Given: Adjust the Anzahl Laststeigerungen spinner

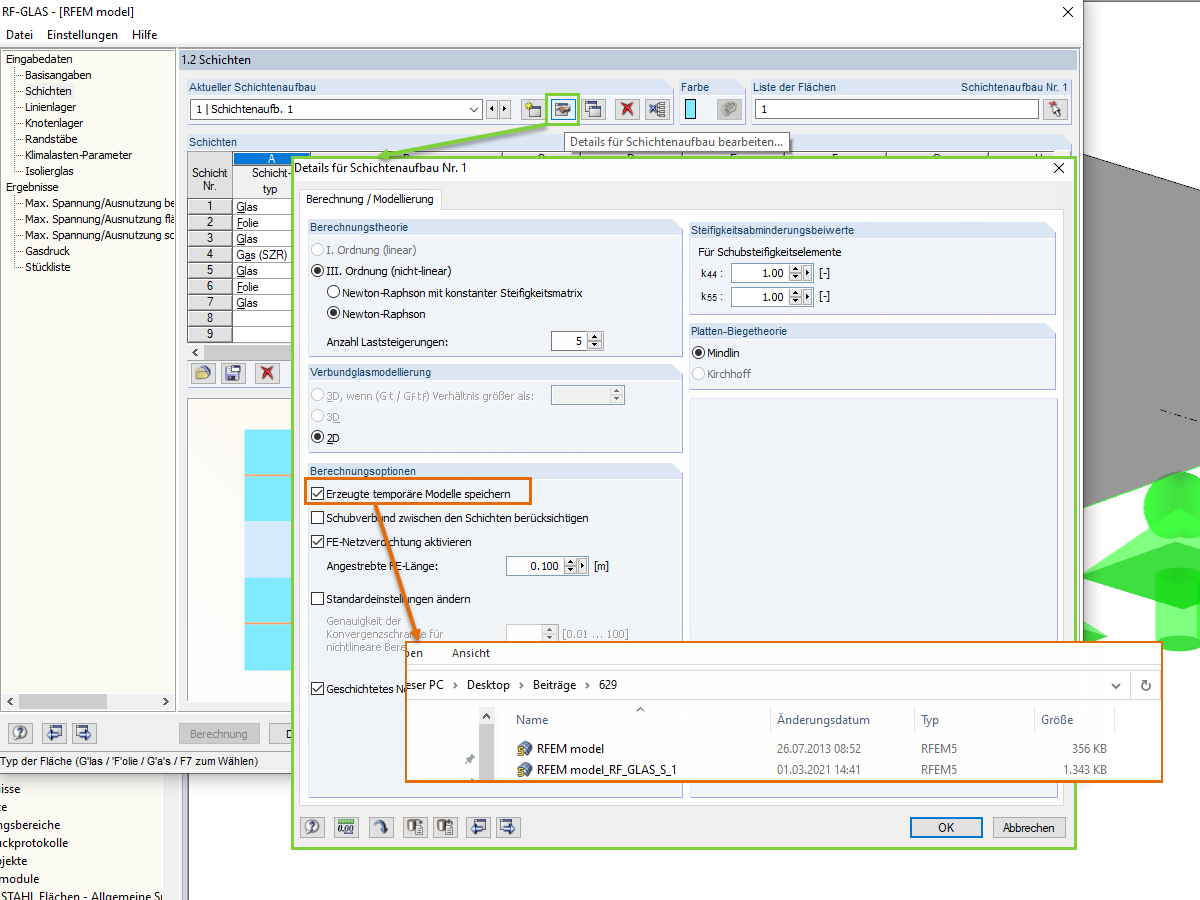Looking at the screenshot, I should pos(596,341).
